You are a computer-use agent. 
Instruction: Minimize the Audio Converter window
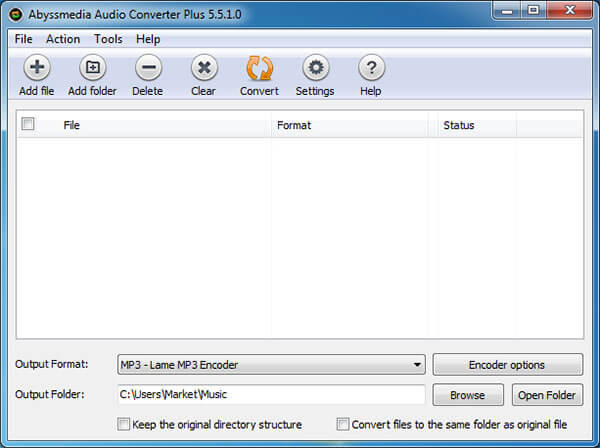pos(507,10)
